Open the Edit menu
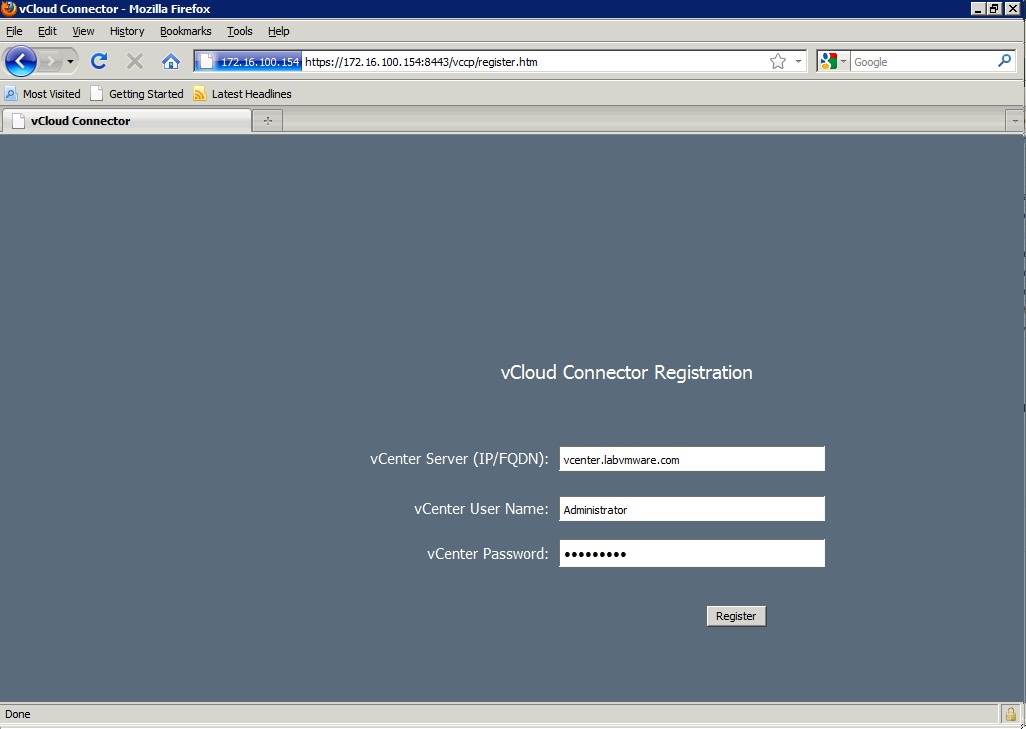Viewport: 1026px width, 729px height. click(x=47, y=31)
